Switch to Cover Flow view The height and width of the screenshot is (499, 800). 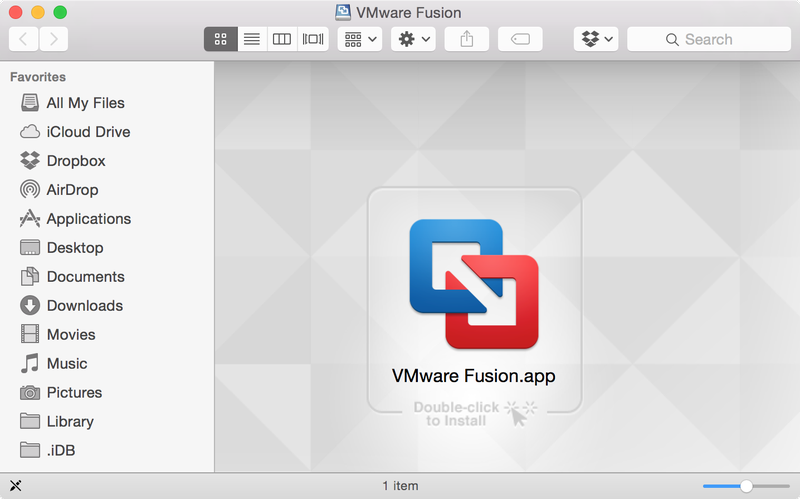point(313,39)
